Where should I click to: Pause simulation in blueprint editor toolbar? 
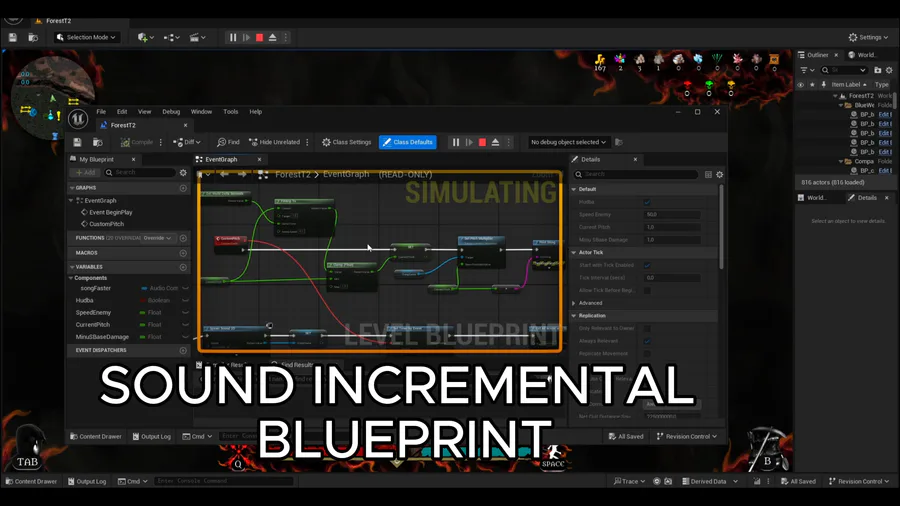(456, 142)
